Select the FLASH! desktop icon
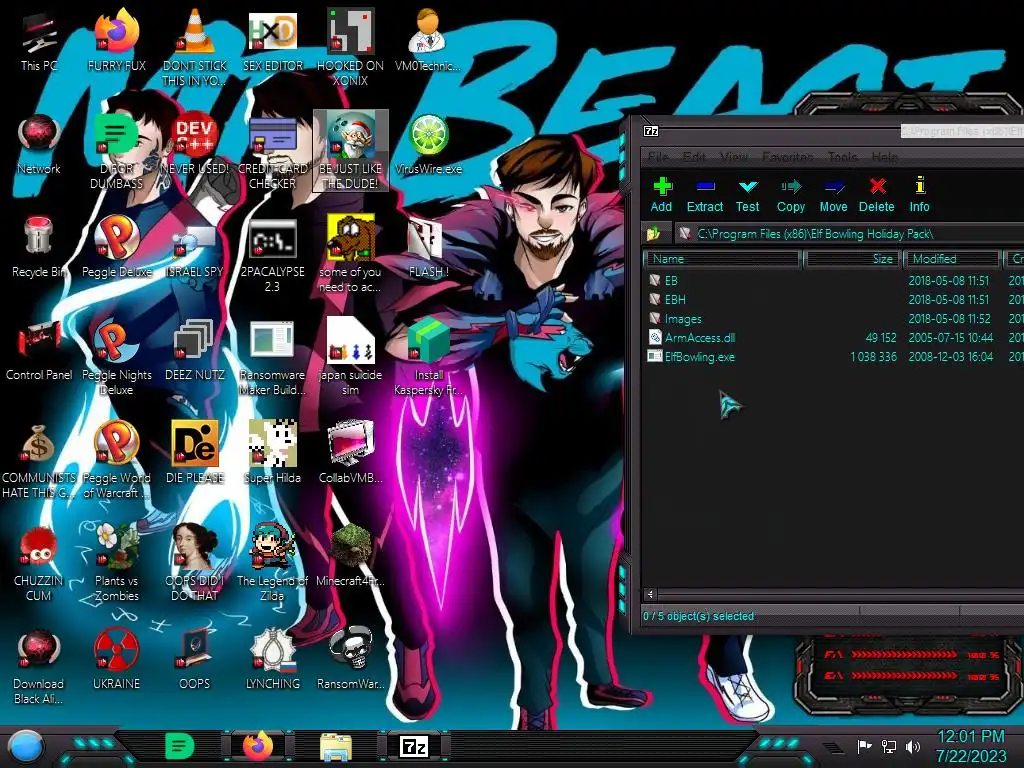This screenshot has height=768, width=1024. click(x=428, y=247)
